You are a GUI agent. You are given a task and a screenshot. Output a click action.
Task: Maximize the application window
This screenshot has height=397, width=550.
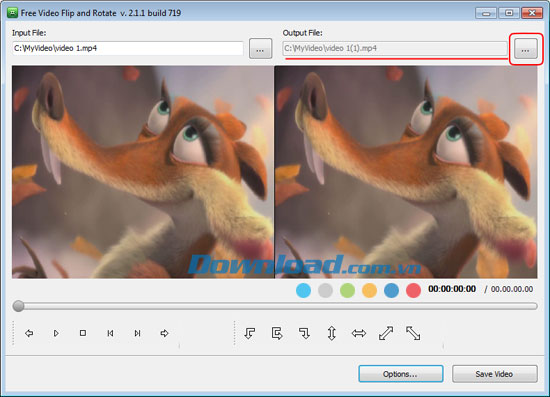509,13
